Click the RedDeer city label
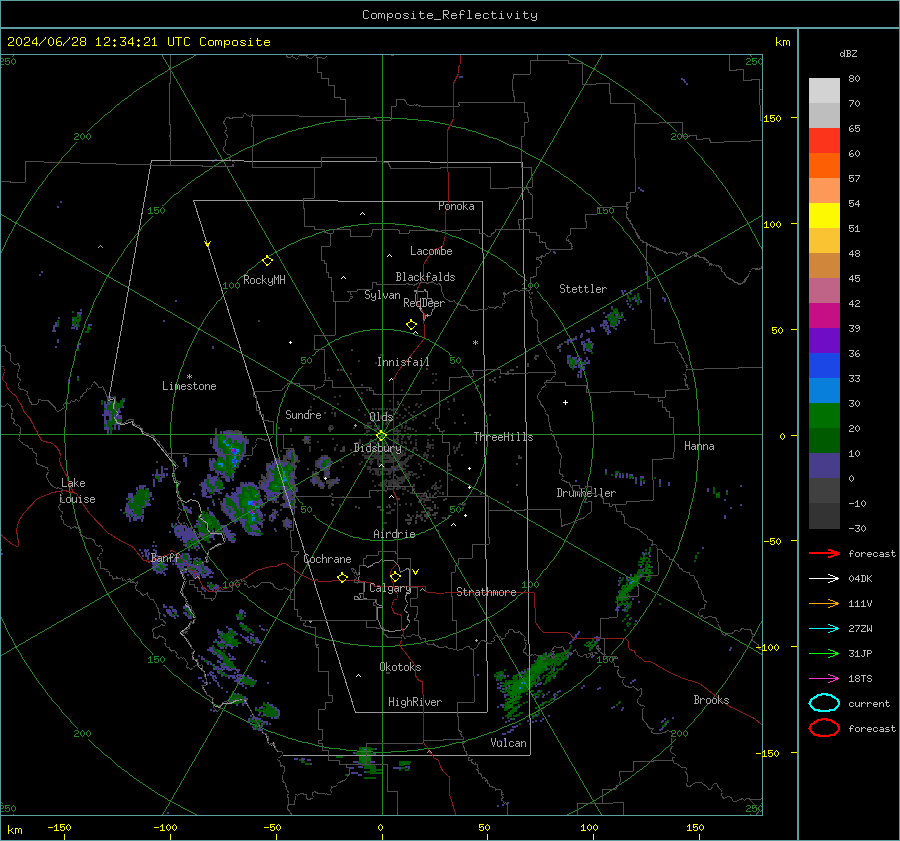Screen dimensions: 900x841 424,303
